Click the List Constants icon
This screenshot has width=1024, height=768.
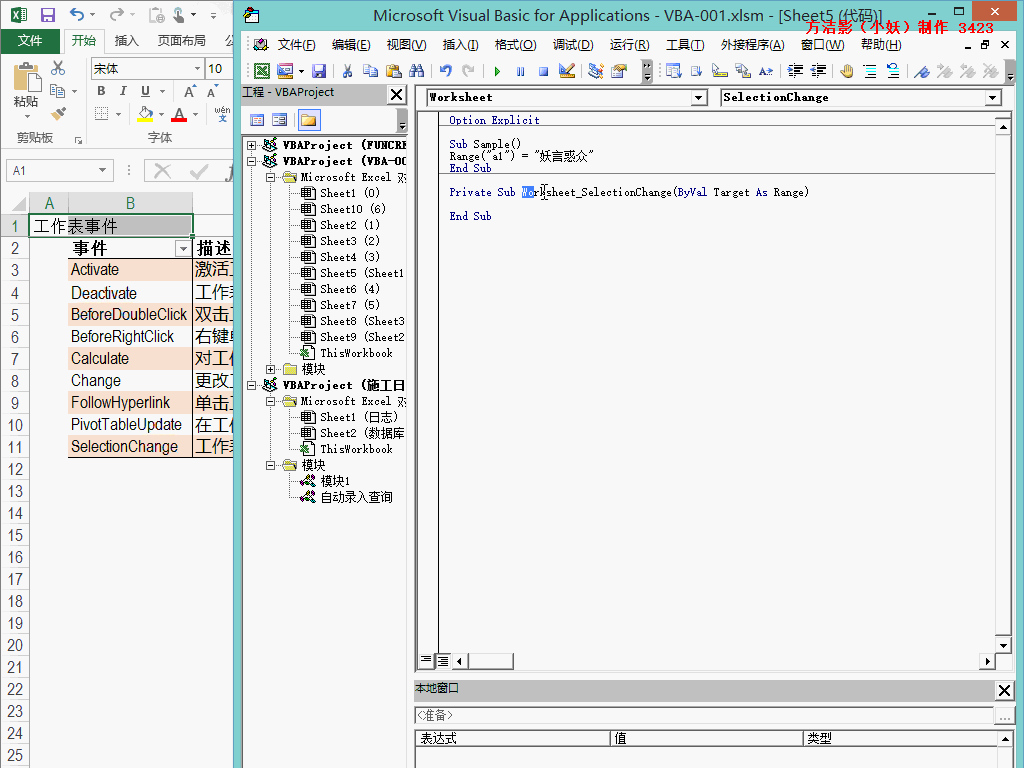[696, 71]
